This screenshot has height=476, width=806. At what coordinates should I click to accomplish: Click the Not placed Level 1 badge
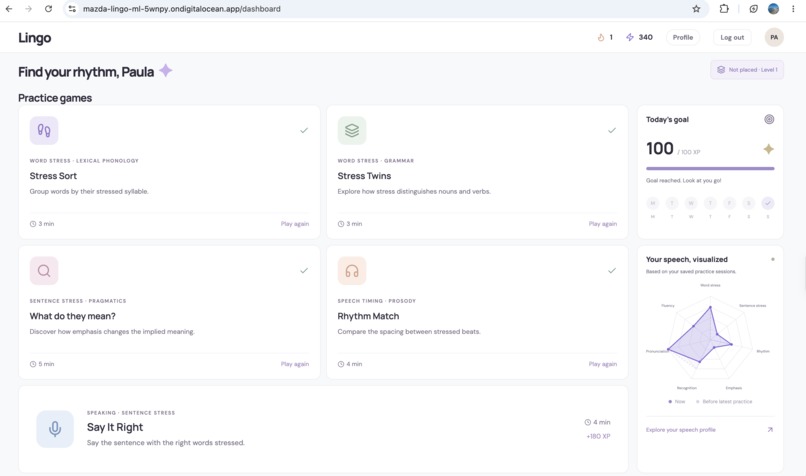point(747,70)
